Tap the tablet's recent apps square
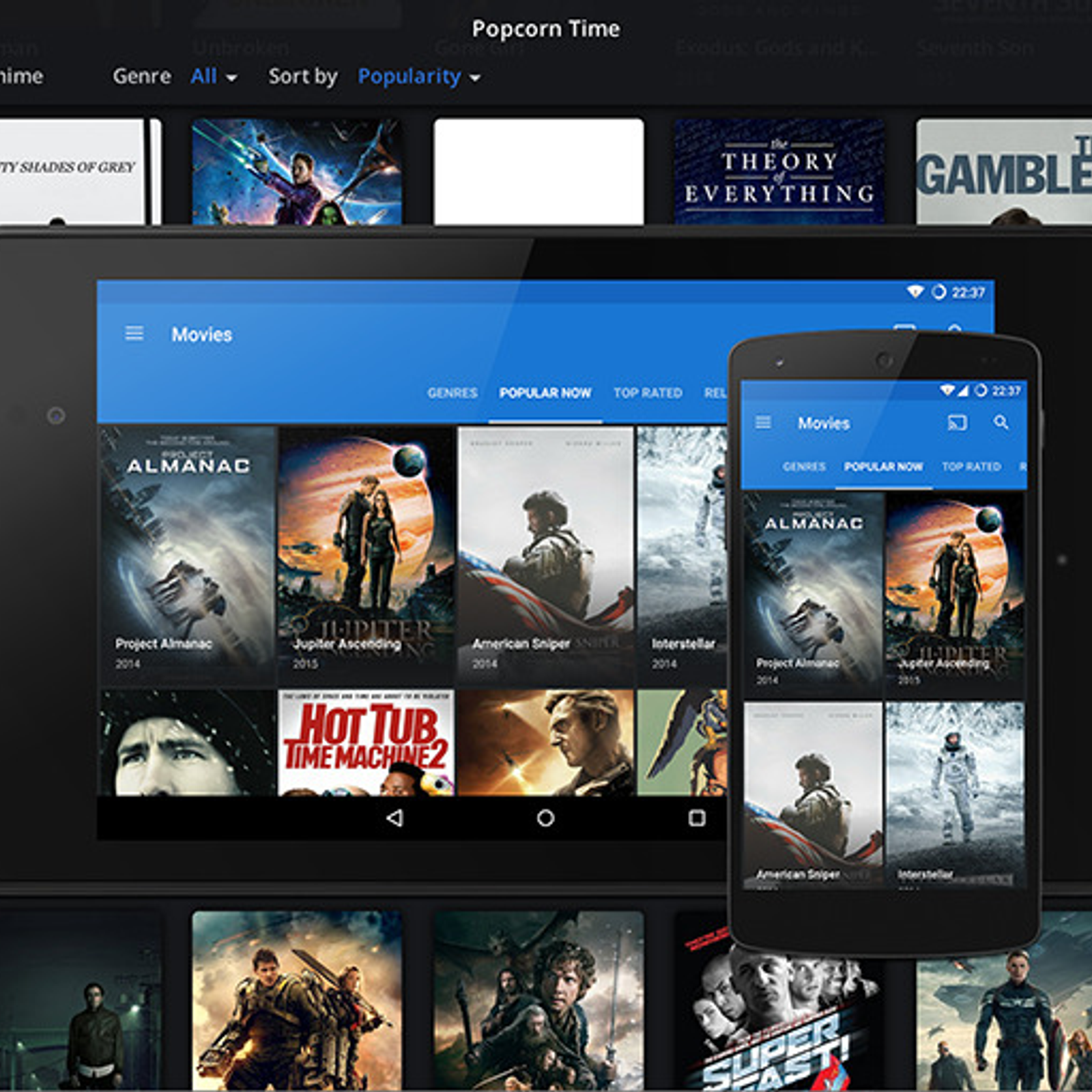The image size is (1092, 1092). [697, 818]
